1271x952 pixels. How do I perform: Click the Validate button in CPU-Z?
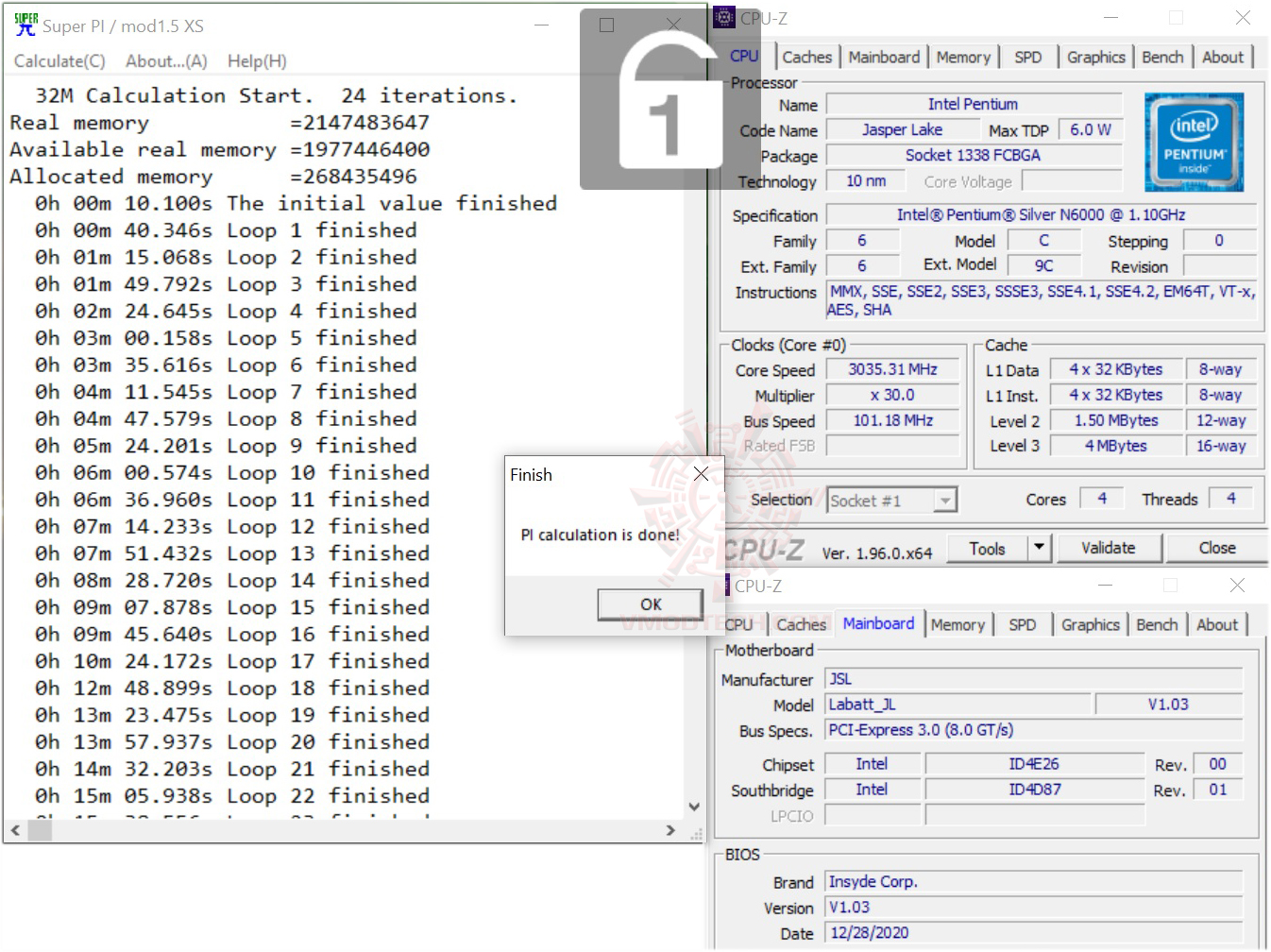[1109, 548]
